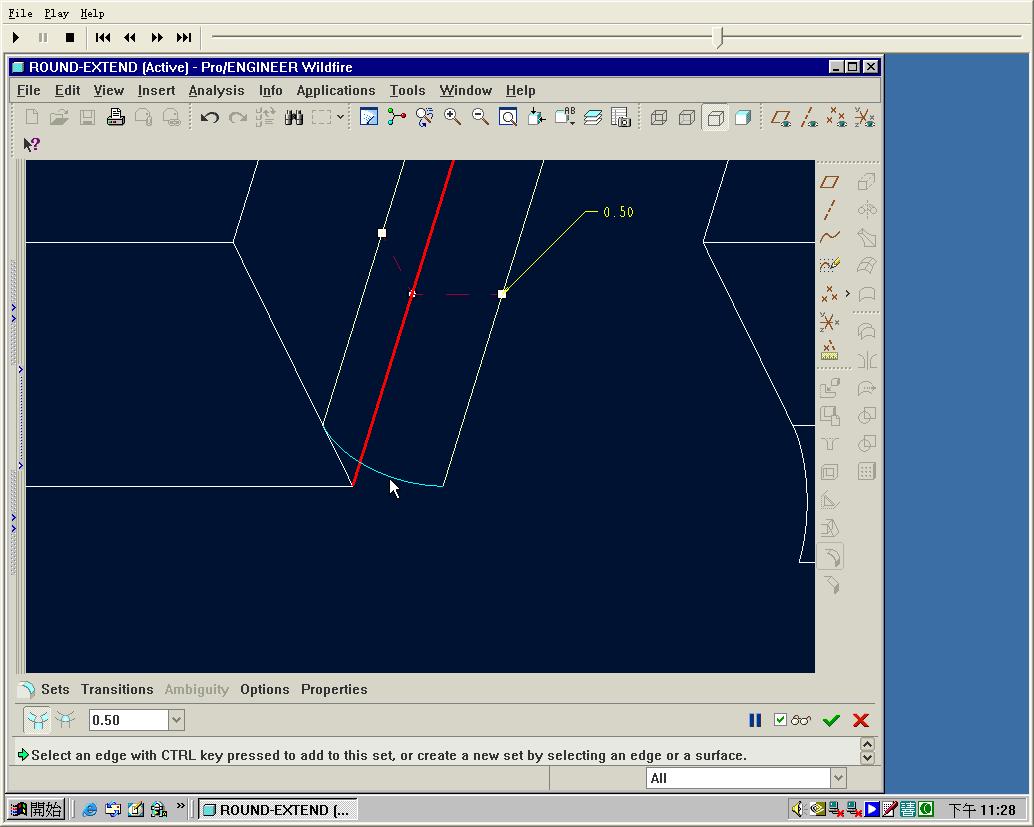Viewport: 1034px width, 827px height.
Task: Switch display to Wireframe
Action: click(x=659, y=117)
